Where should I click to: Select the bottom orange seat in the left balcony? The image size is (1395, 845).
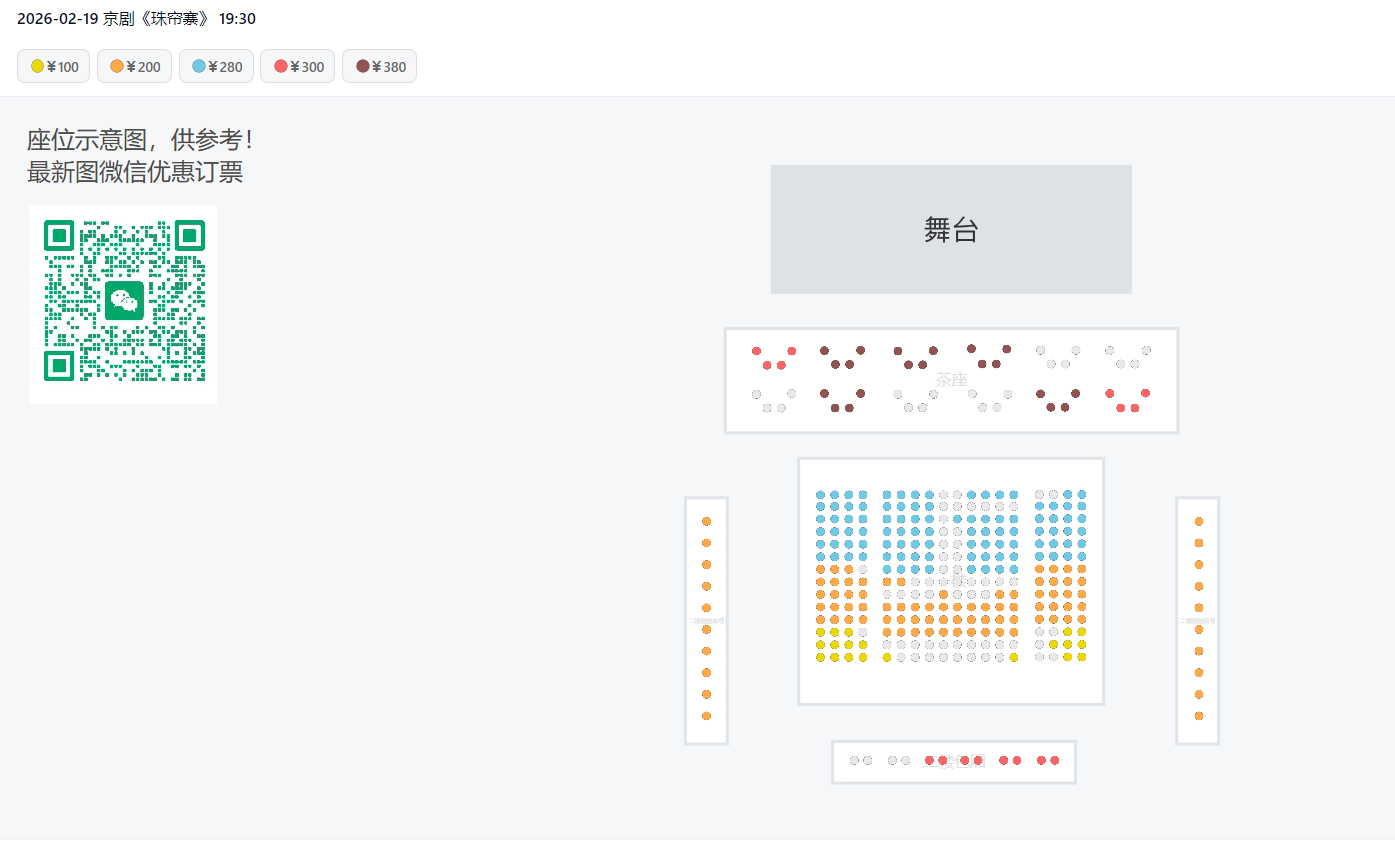pyautogui.click(x=706, y=716)
